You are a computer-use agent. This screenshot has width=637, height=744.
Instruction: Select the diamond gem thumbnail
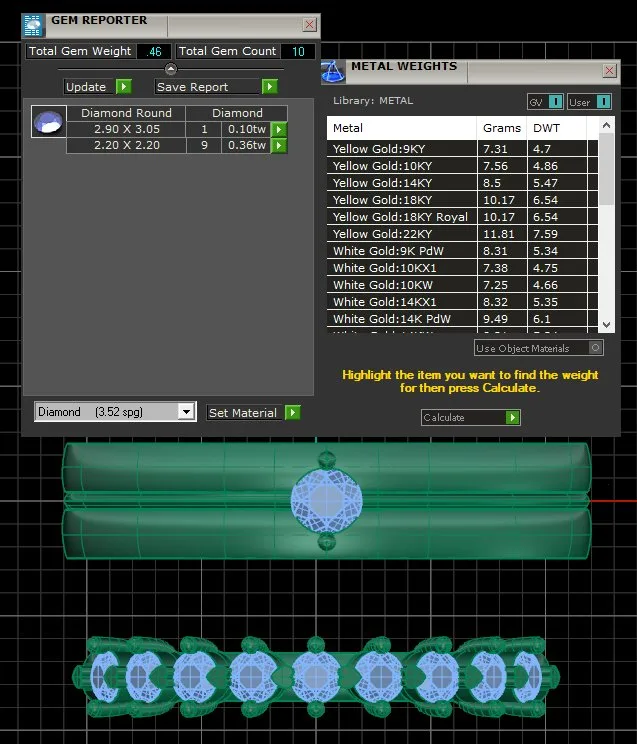pos(48,121)
